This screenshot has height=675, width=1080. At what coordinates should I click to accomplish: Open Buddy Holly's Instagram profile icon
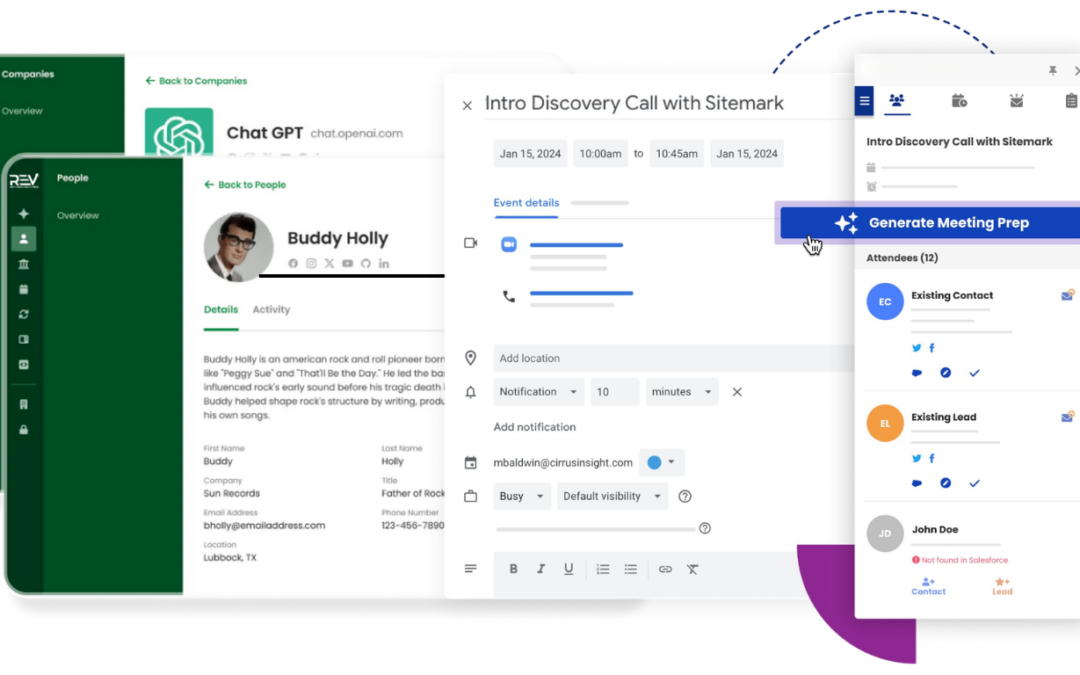pyautogui.click(x=311, y=263)
